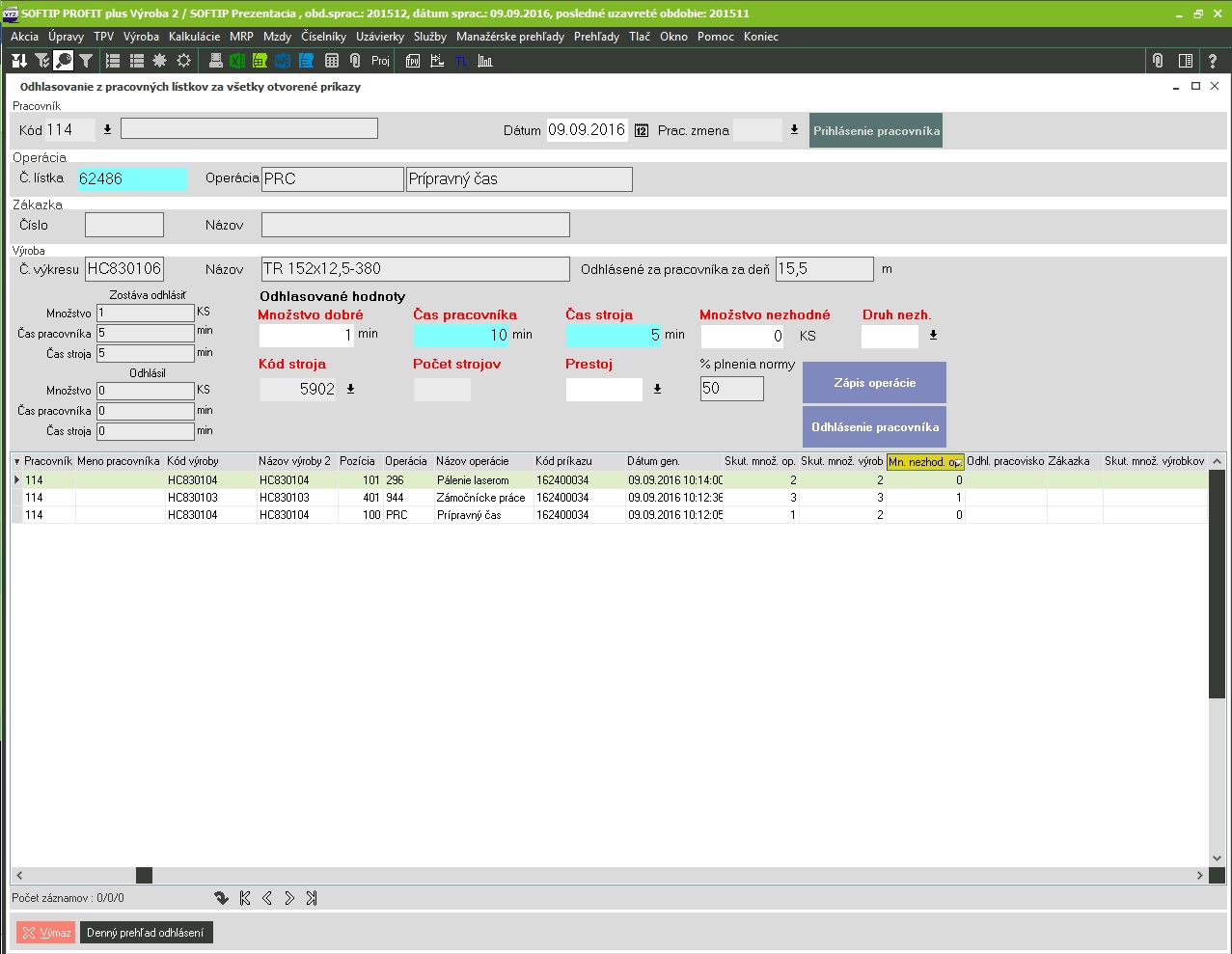Image resolution: width=1232 pixels, height=954 pixels.
Task: Click the horizontal scrollbar thumb under table
Action: (x=144, y=875)
